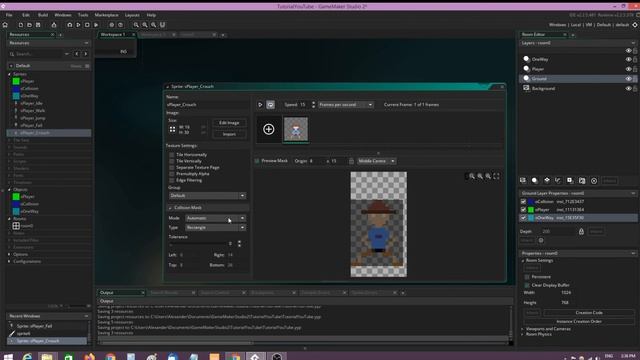Click the Debug toolbar icon

70,25
